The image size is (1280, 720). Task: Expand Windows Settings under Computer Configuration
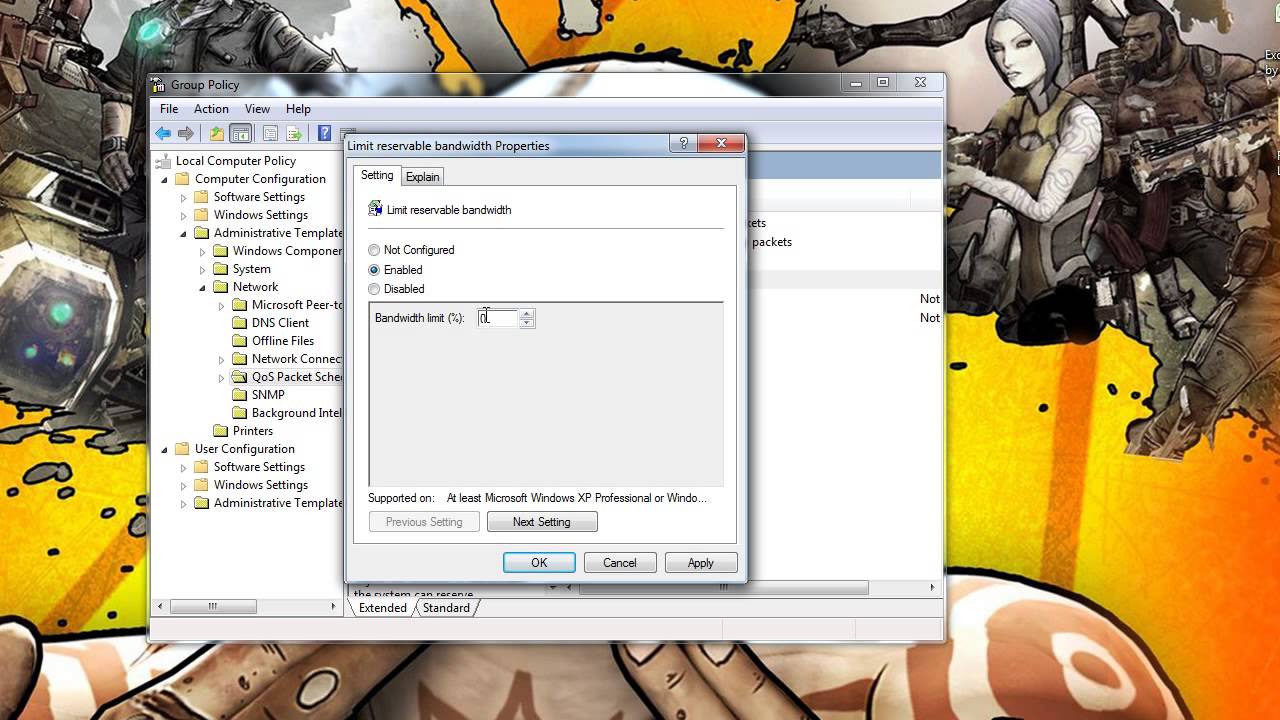click(183, 216)
